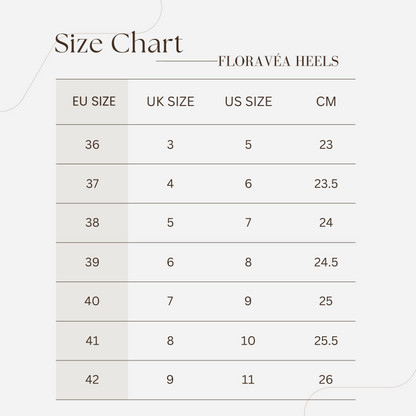Image resolution: width=416 pixels, height=416 pixels.
Task: Click the CM column header
Action: pyautogui.click(x=326, y=101)
